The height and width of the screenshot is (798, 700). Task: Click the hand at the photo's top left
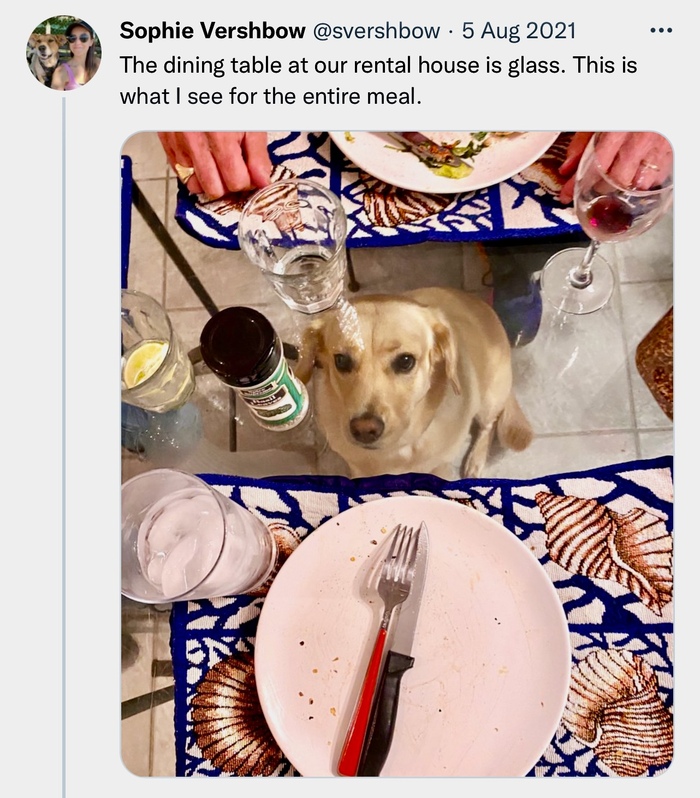[x=215, y=160]
